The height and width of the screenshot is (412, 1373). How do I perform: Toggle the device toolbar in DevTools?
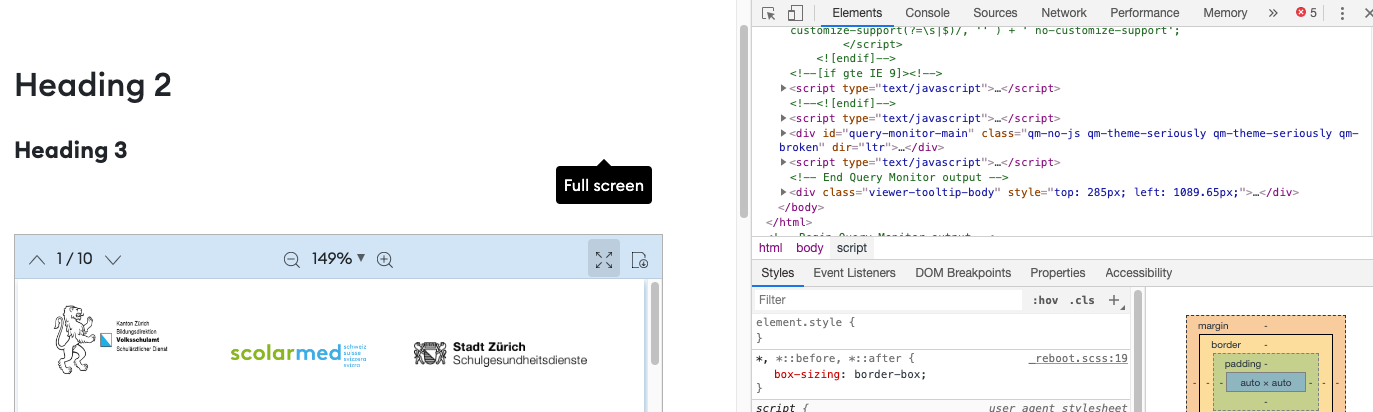(x=795, y=13)
